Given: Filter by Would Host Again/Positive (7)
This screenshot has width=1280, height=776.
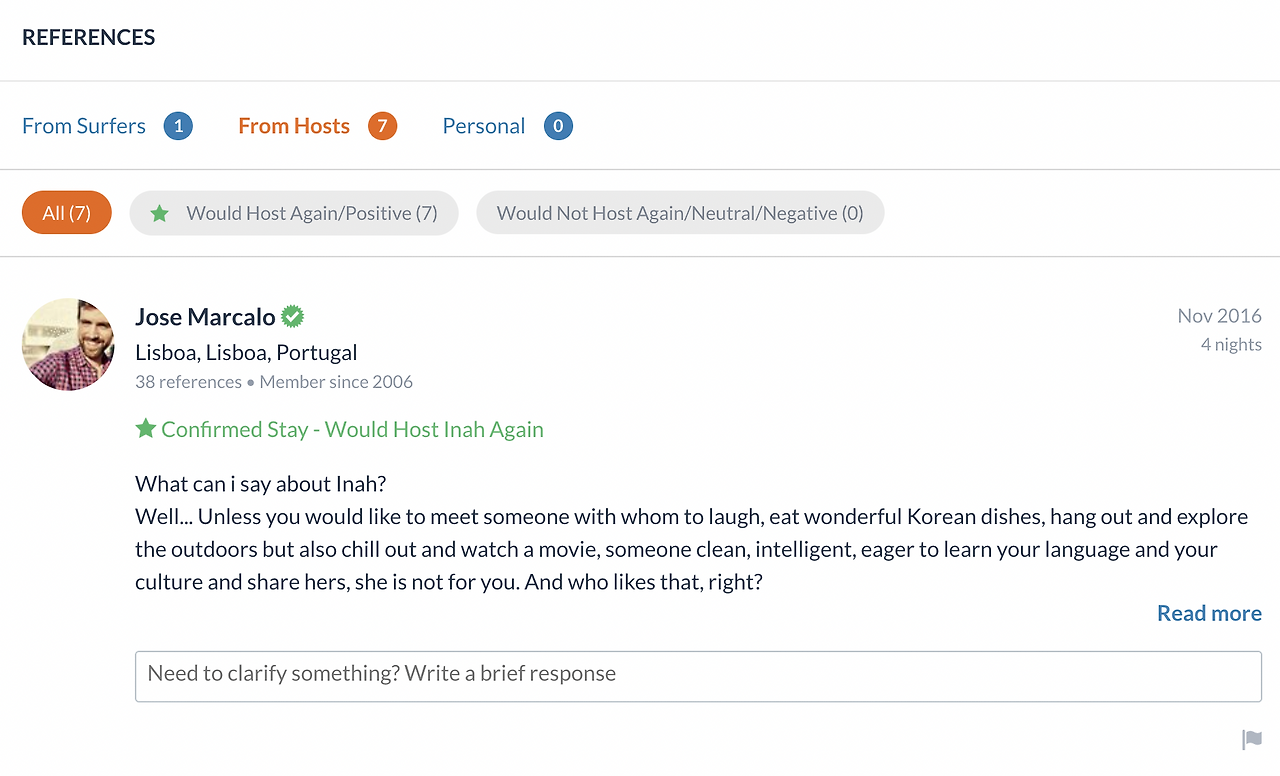Looking at the screenshot, I should (311, 213).
